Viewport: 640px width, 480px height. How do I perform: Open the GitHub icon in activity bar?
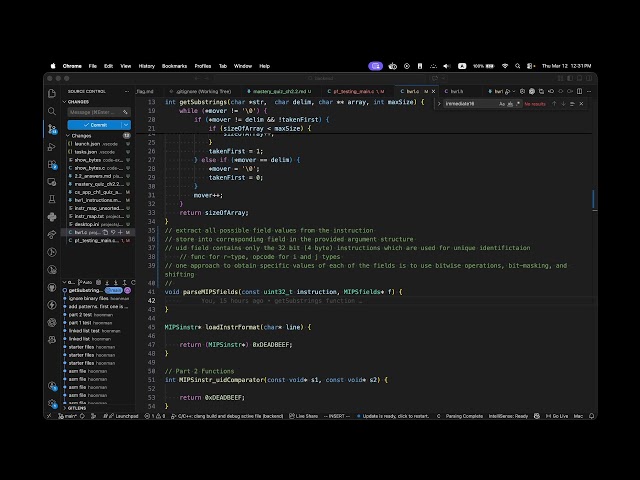pos(52,287)
